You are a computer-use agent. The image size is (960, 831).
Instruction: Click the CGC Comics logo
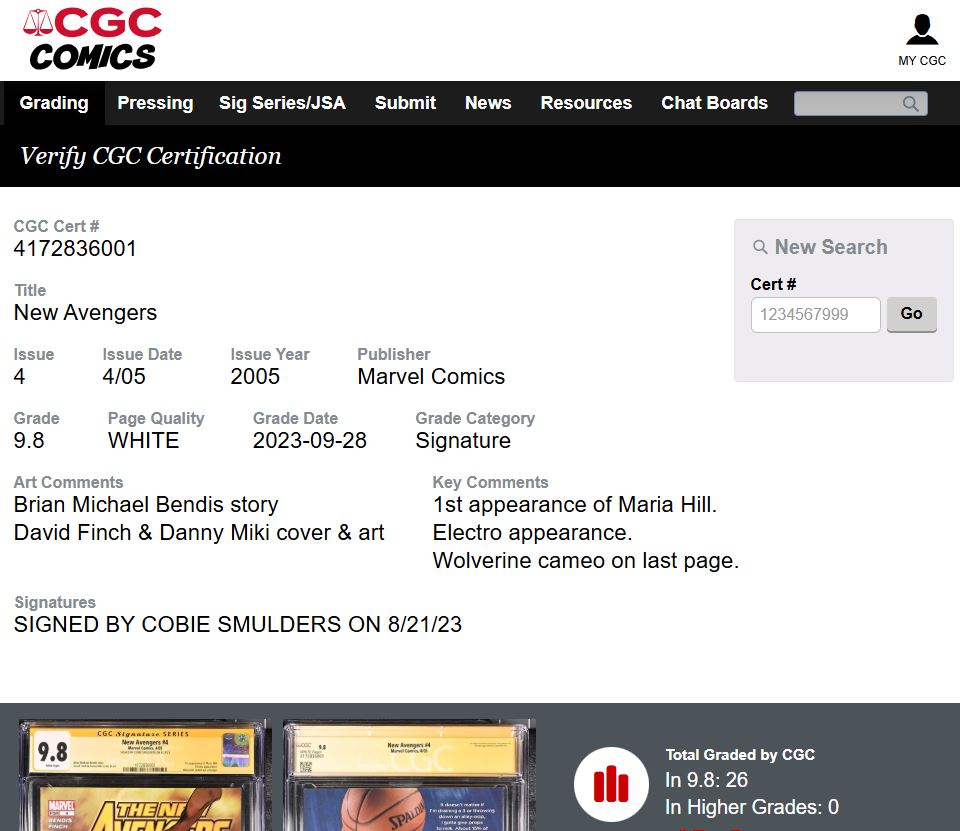(x=92, y=39)
